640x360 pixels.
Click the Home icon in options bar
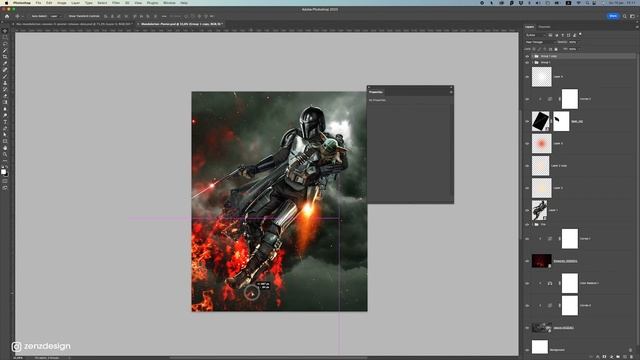(x=7, y=16)
